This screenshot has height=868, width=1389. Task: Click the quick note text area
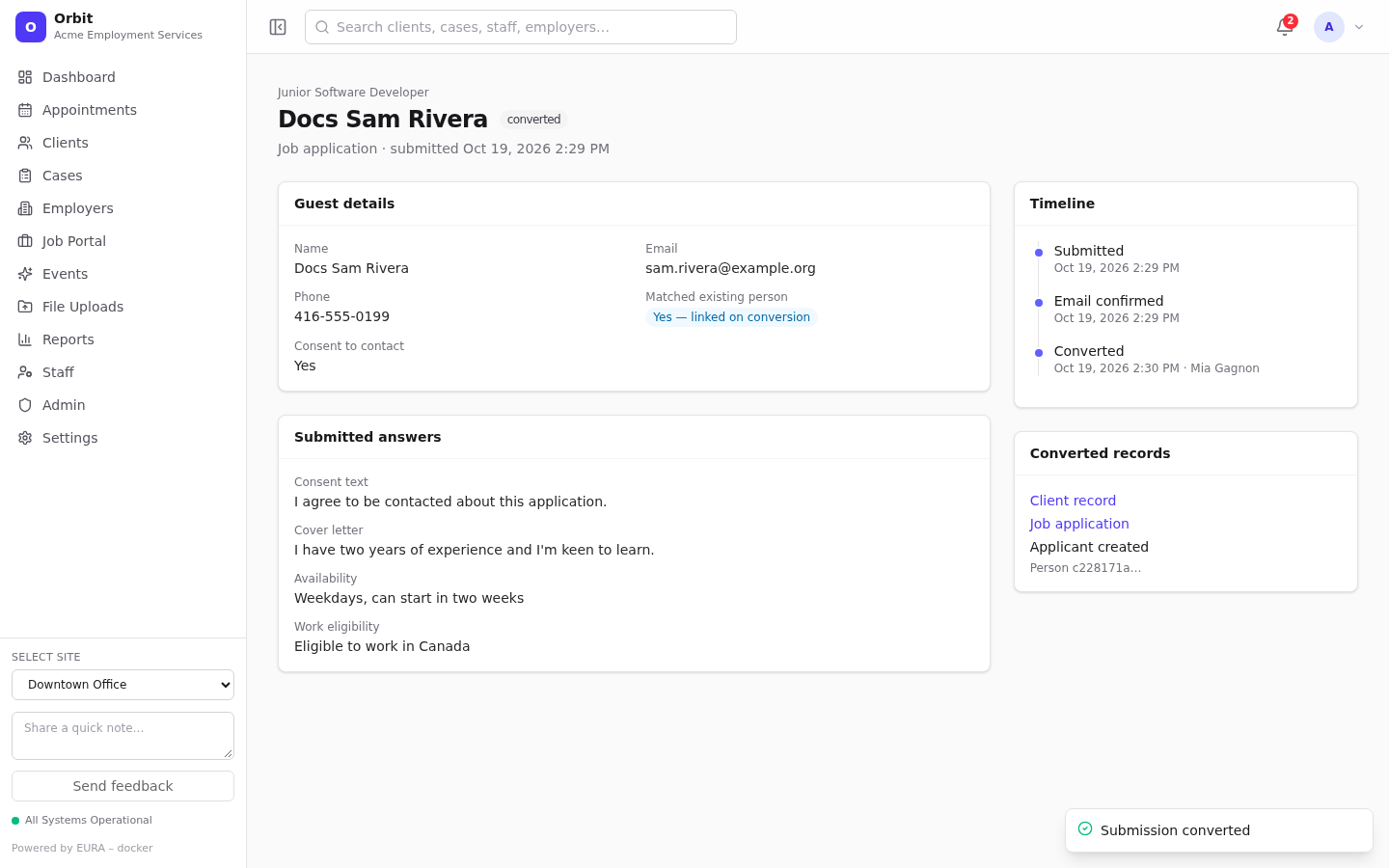pyautogui.click(x=123, y=736)
